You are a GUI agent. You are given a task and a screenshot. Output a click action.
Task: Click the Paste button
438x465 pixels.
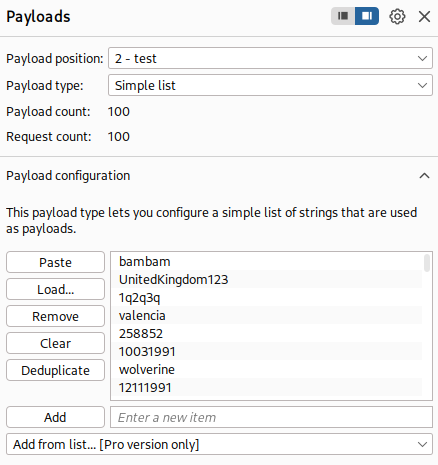[55, 262]
